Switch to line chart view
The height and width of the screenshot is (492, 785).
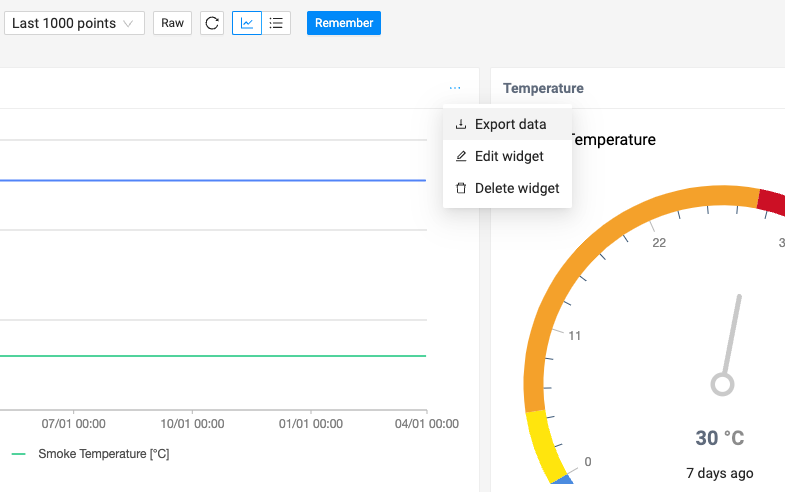[247, 23]
